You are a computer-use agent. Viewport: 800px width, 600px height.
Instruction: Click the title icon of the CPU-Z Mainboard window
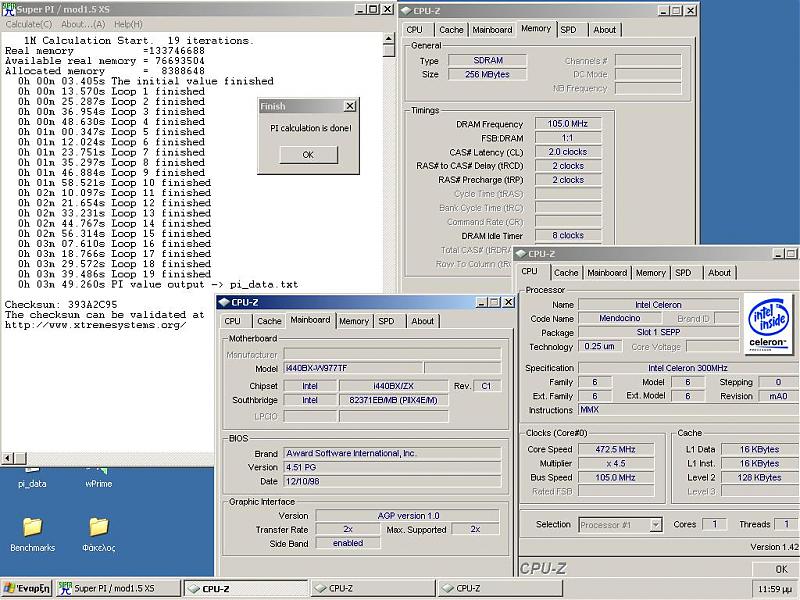coord(224,302)
